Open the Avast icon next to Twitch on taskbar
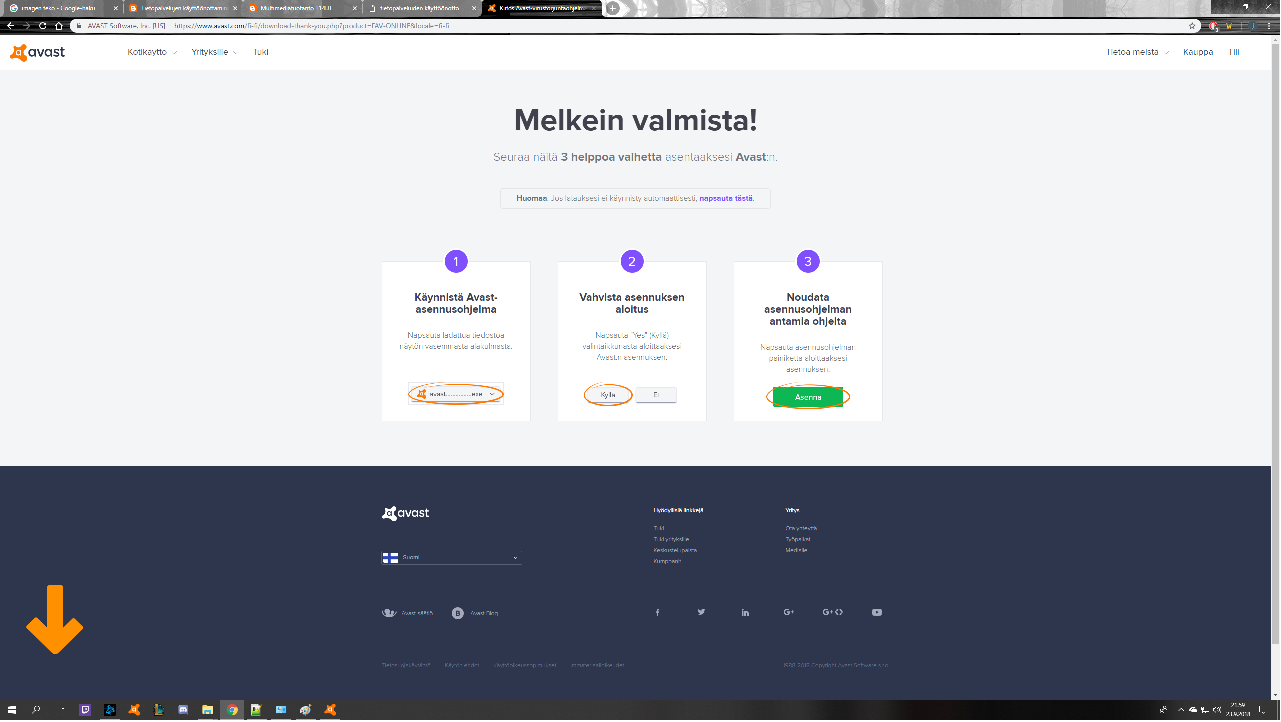The width and height of the screenshot is (1281, 722). 134,710
